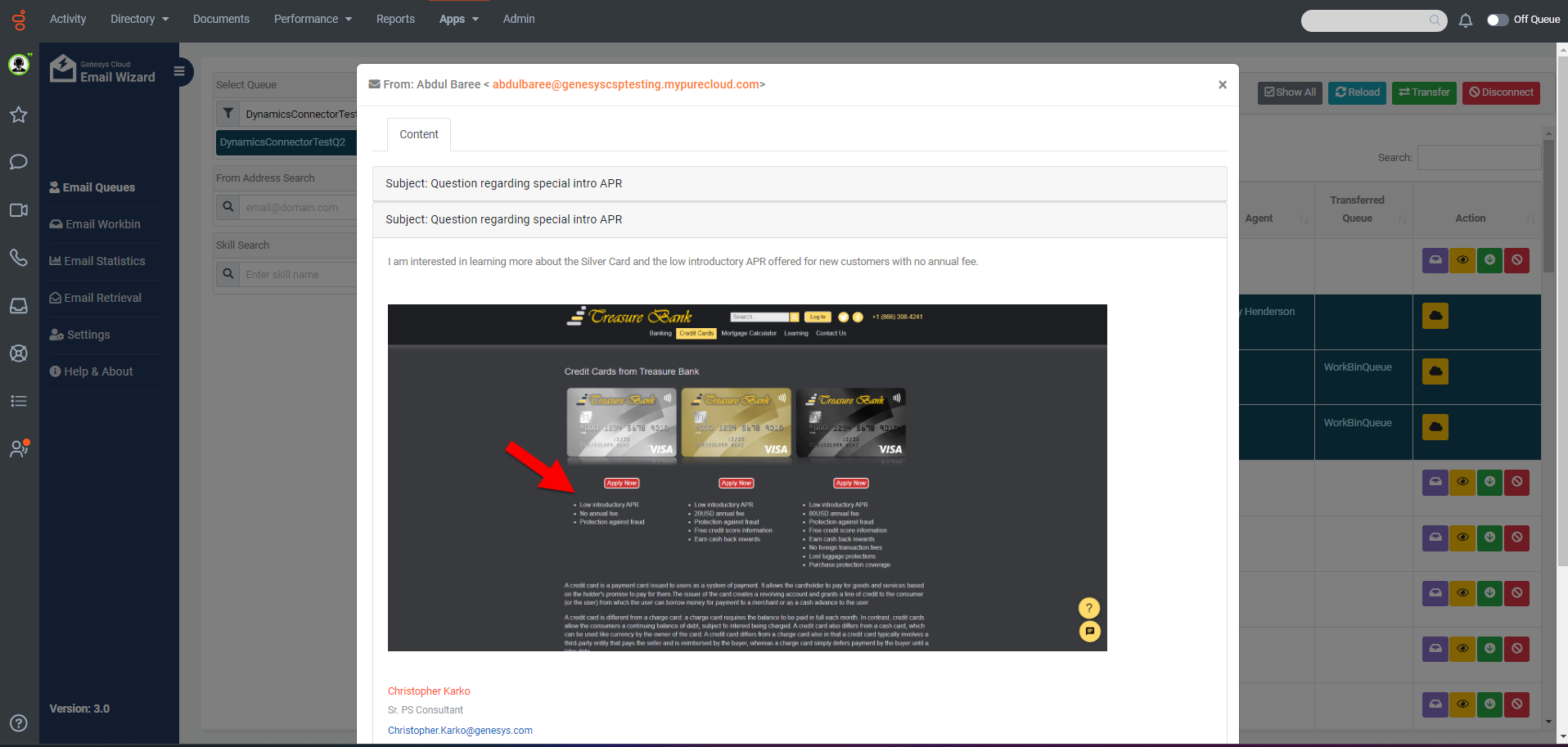Click a green download icon in the Action column
This screenshot has width=1568, height=747.
[x=1489, y=482]
